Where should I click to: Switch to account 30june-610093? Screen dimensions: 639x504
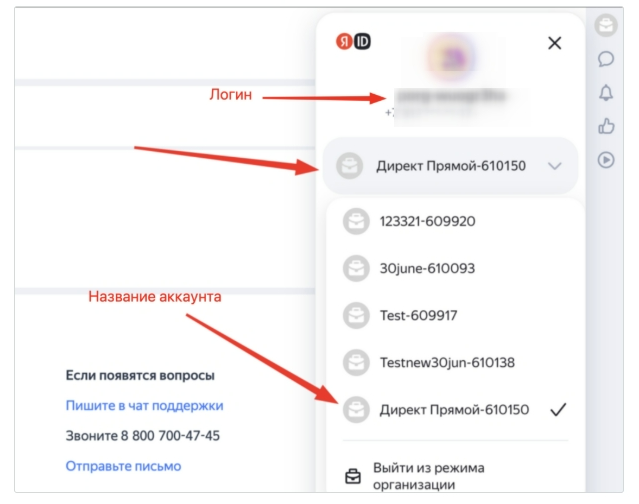pos(426,268)
